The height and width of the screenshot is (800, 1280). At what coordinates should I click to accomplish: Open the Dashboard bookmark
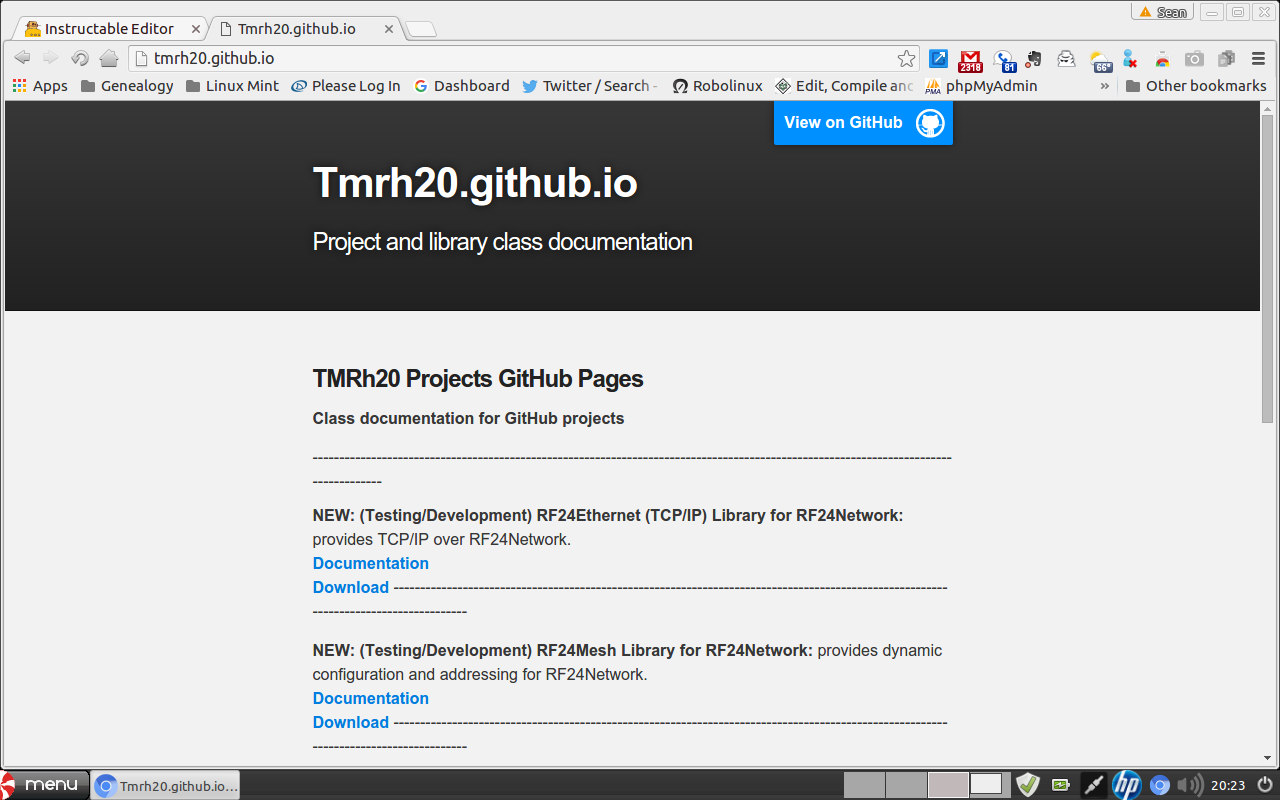point(461,86)
